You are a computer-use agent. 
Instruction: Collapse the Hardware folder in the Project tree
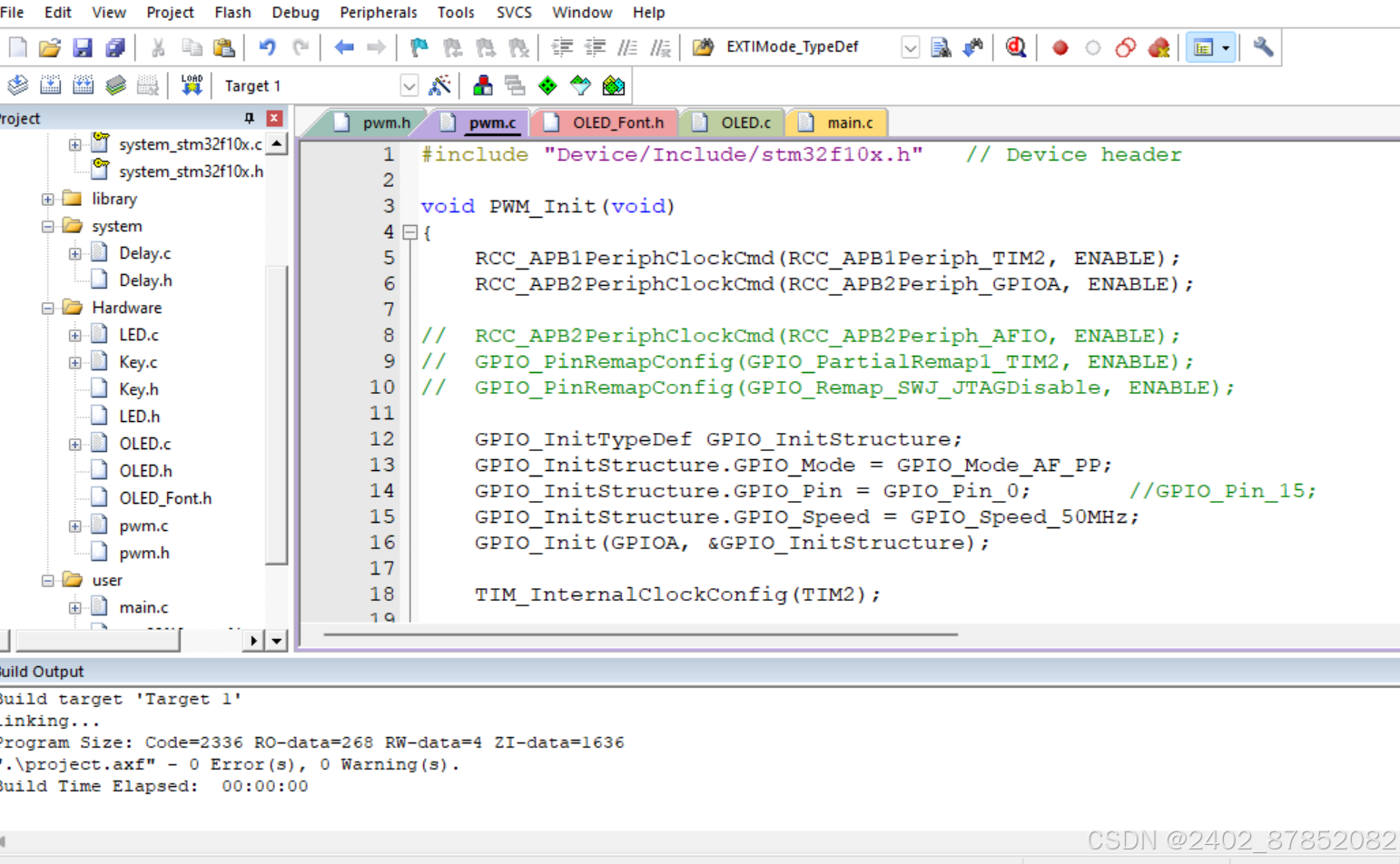[x=47, y=308]
